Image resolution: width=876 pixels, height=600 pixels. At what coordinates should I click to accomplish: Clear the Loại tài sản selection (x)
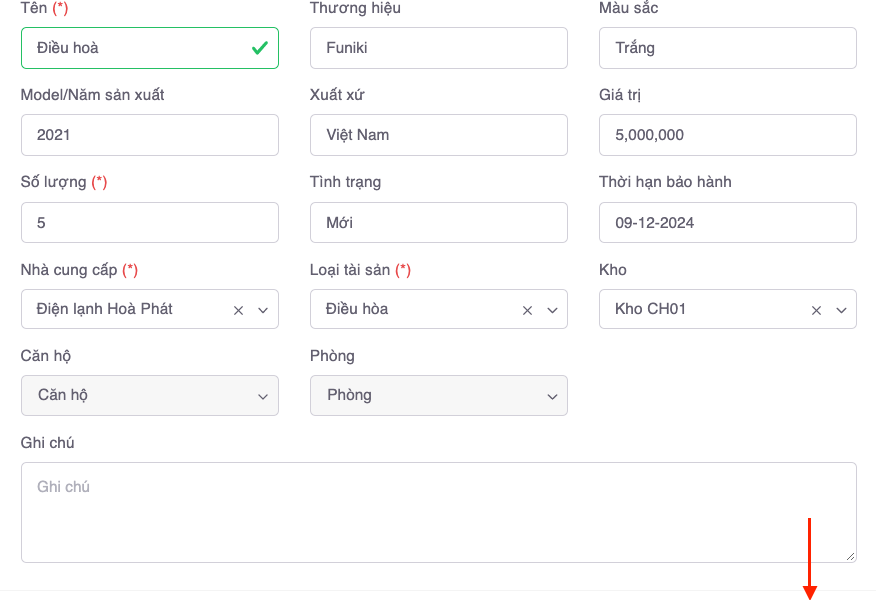coord(527,310)
